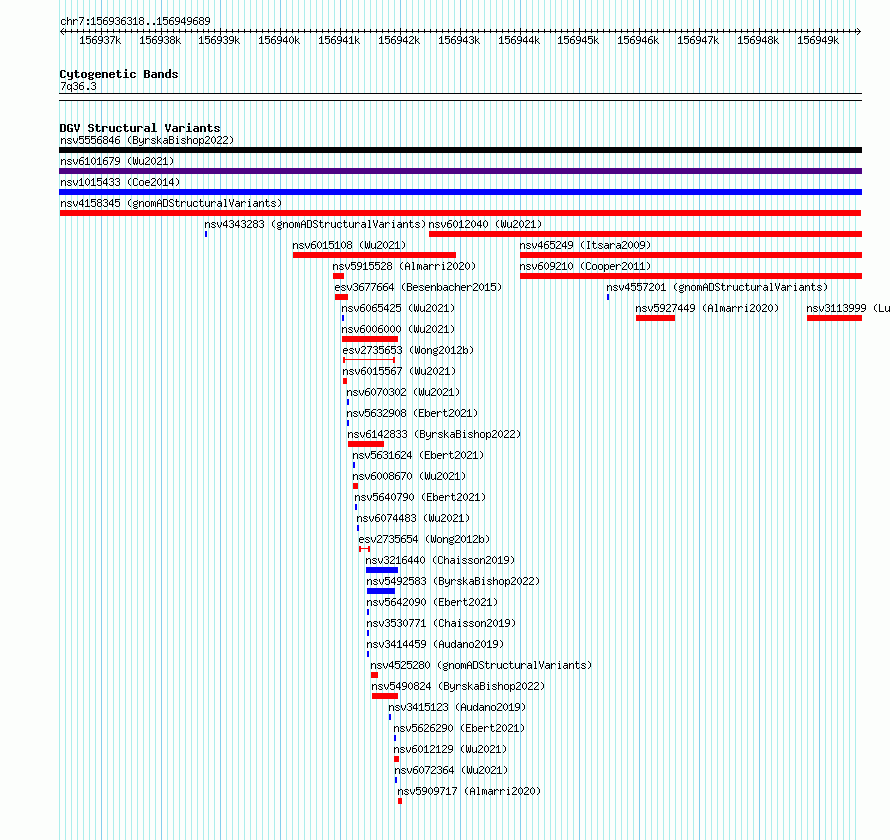The height and width of the screenshot is (840, 890).
Task: Open the nsv6012040 (Wu2021) variant label
Action: tap(485, 224)
